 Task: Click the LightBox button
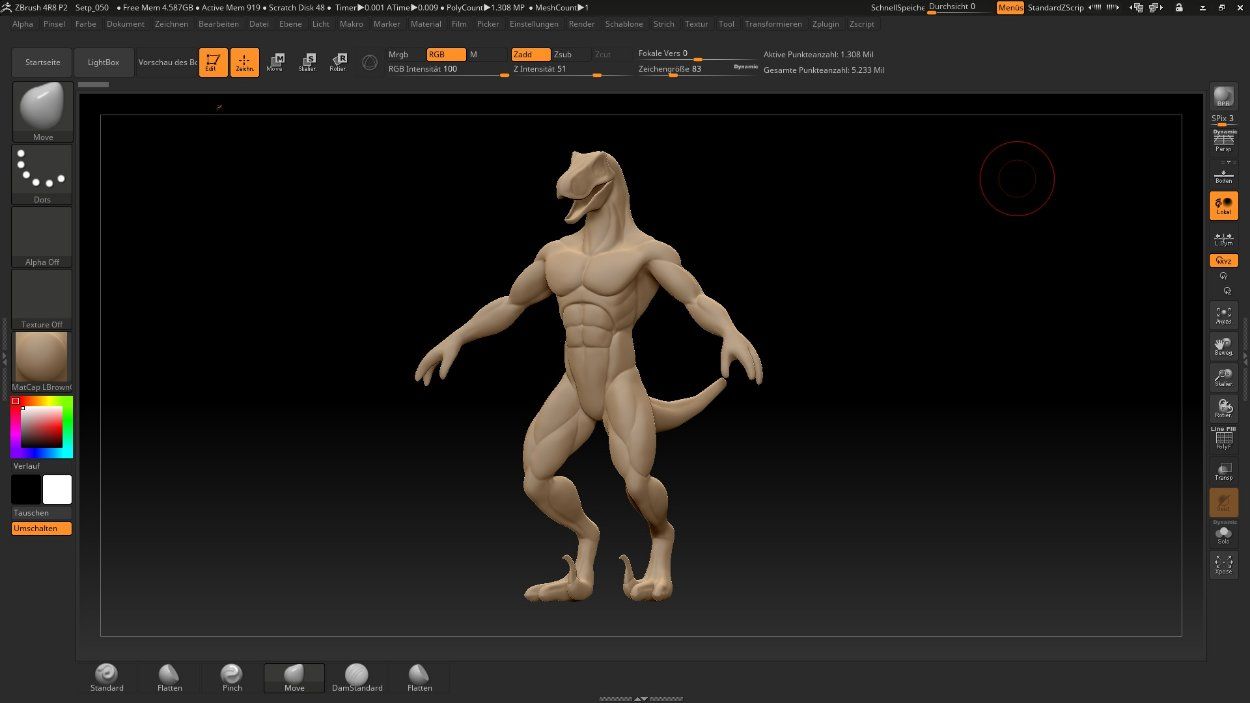tap(103, 62)
